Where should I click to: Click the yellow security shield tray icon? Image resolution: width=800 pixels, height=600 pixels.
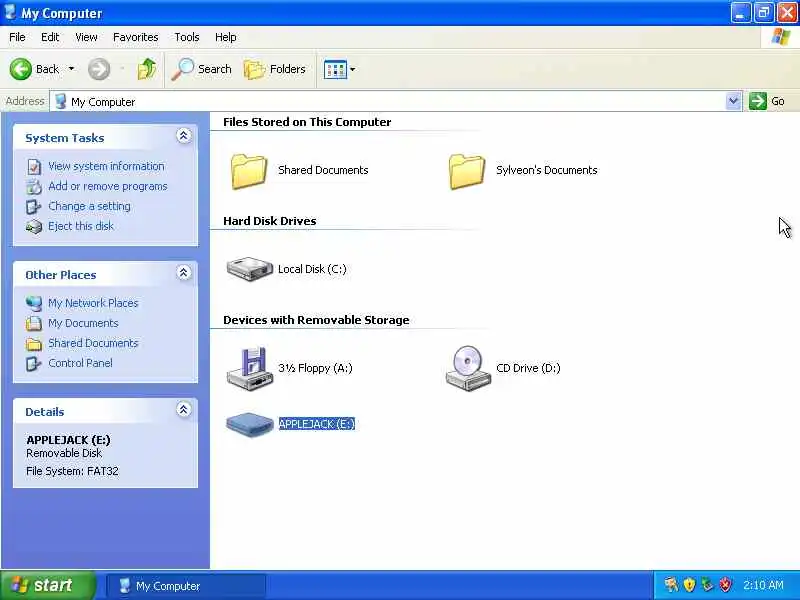coord(689,585)
